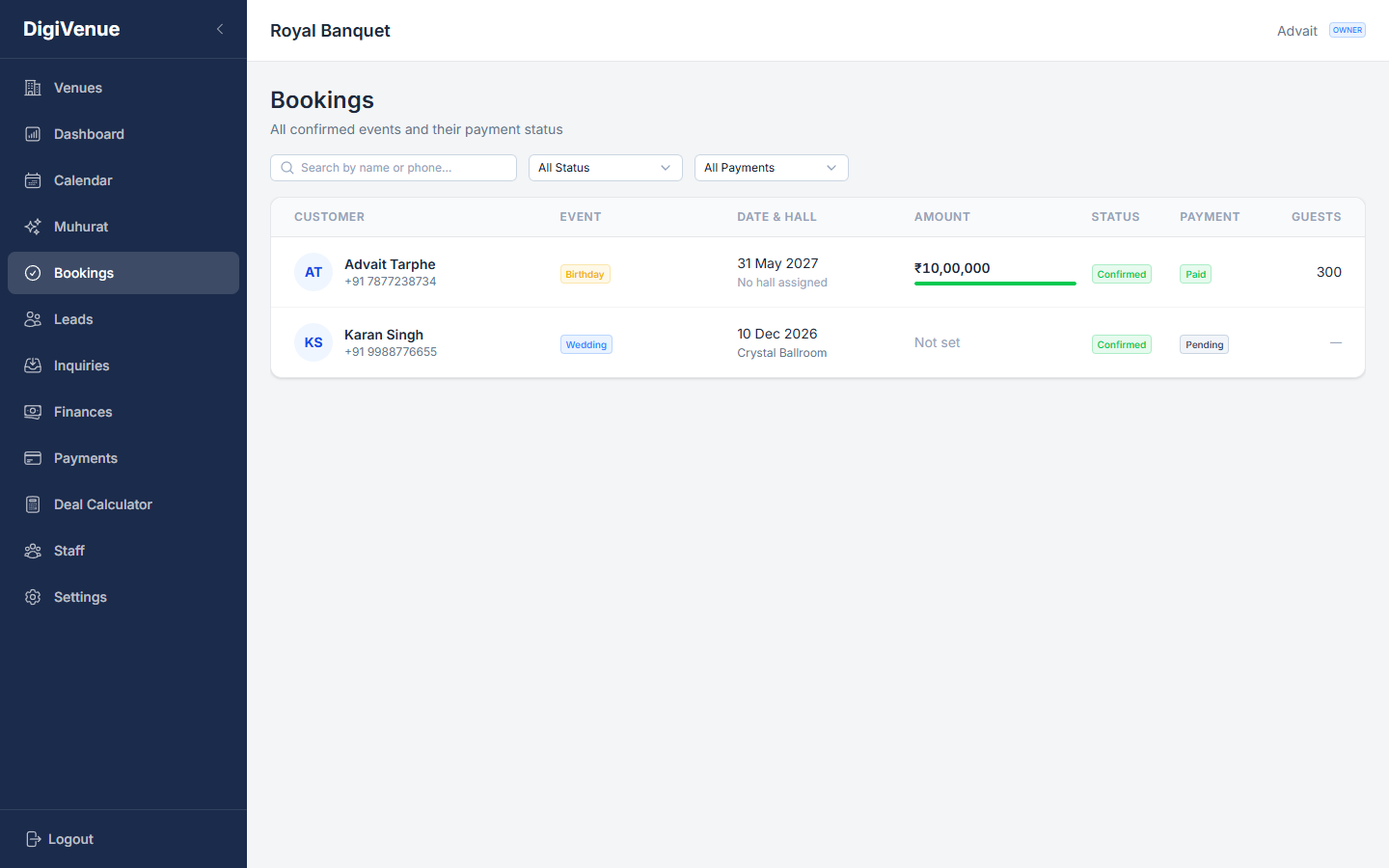This screenshot has height=868, width=1389.
Task: Click the AMOUNT column header
Action: [x=942, y=217]
